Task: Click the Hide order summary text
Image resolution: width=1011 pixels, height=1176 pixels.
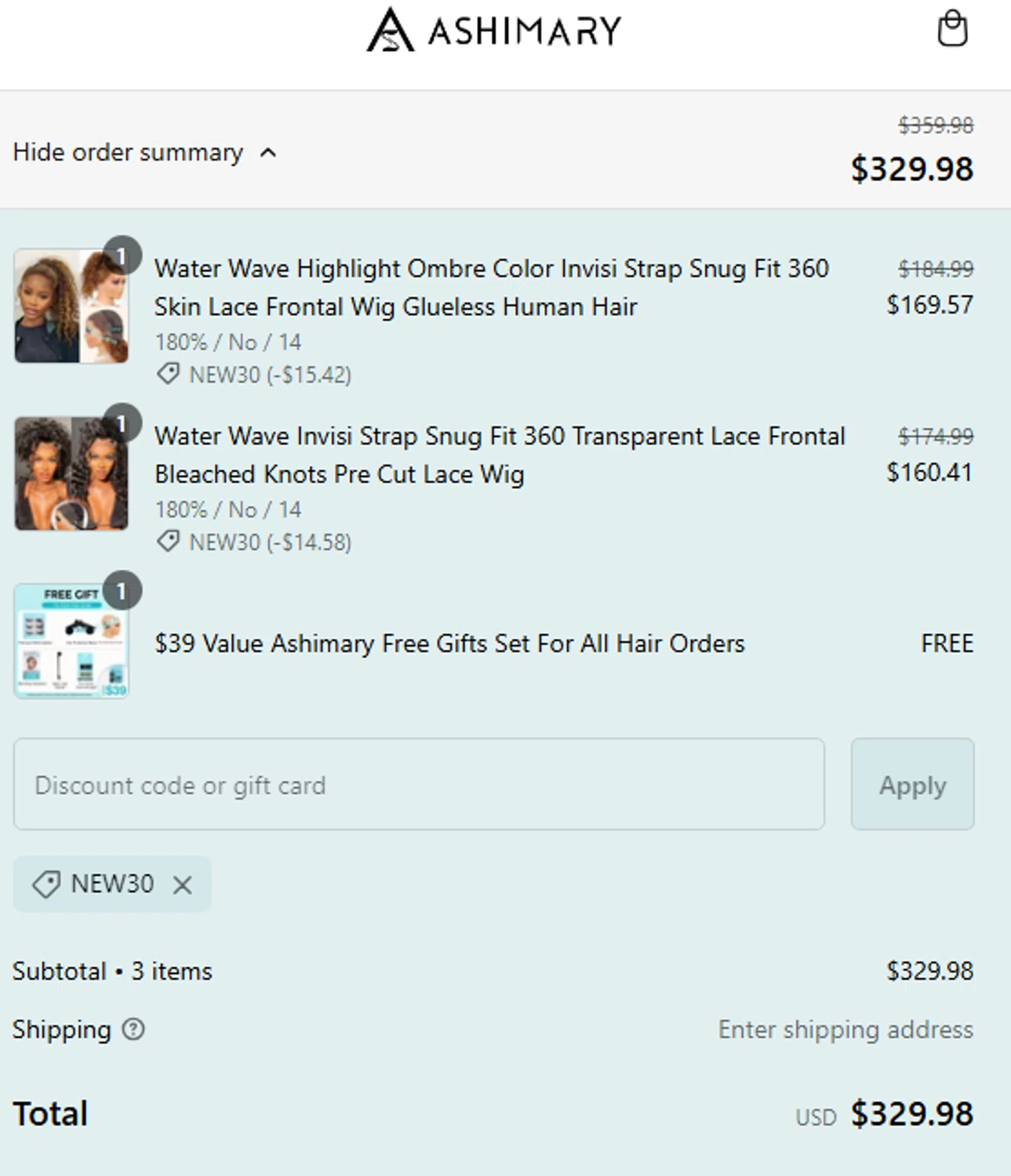Action: click(128, 152)
